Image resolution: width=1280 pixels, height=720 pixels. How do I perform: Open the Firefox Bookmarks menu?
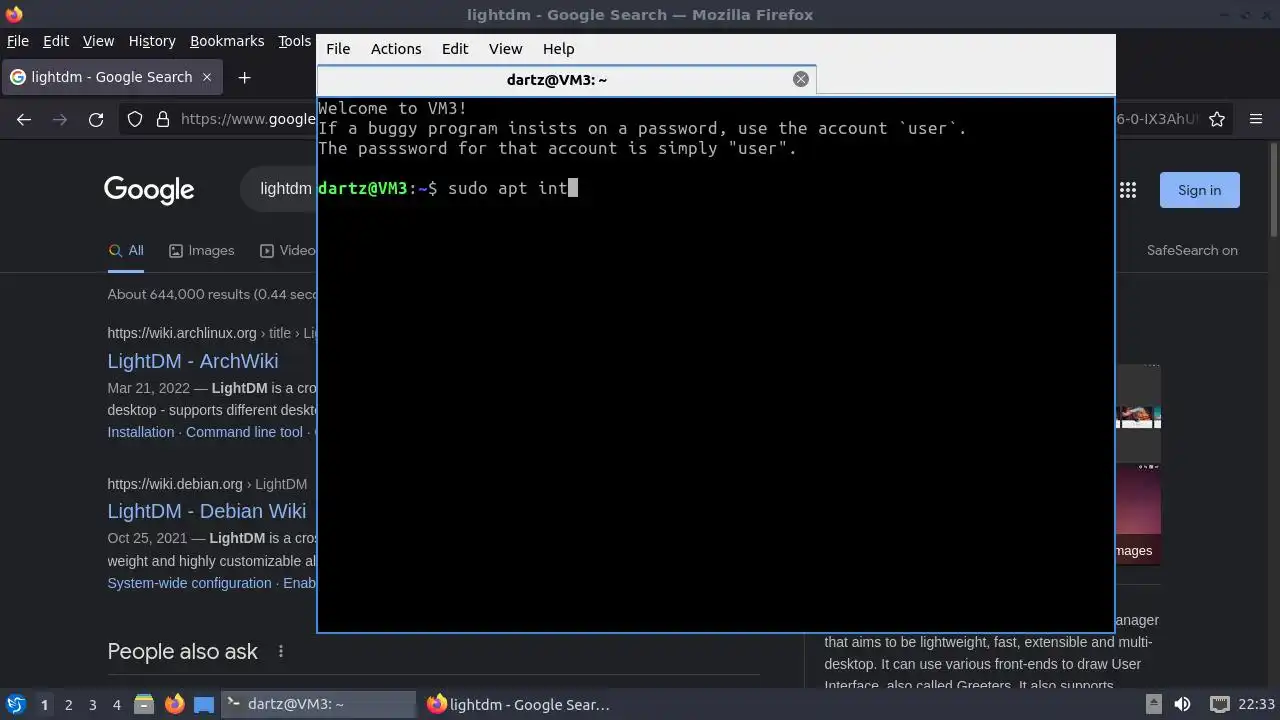pos(227,41)
